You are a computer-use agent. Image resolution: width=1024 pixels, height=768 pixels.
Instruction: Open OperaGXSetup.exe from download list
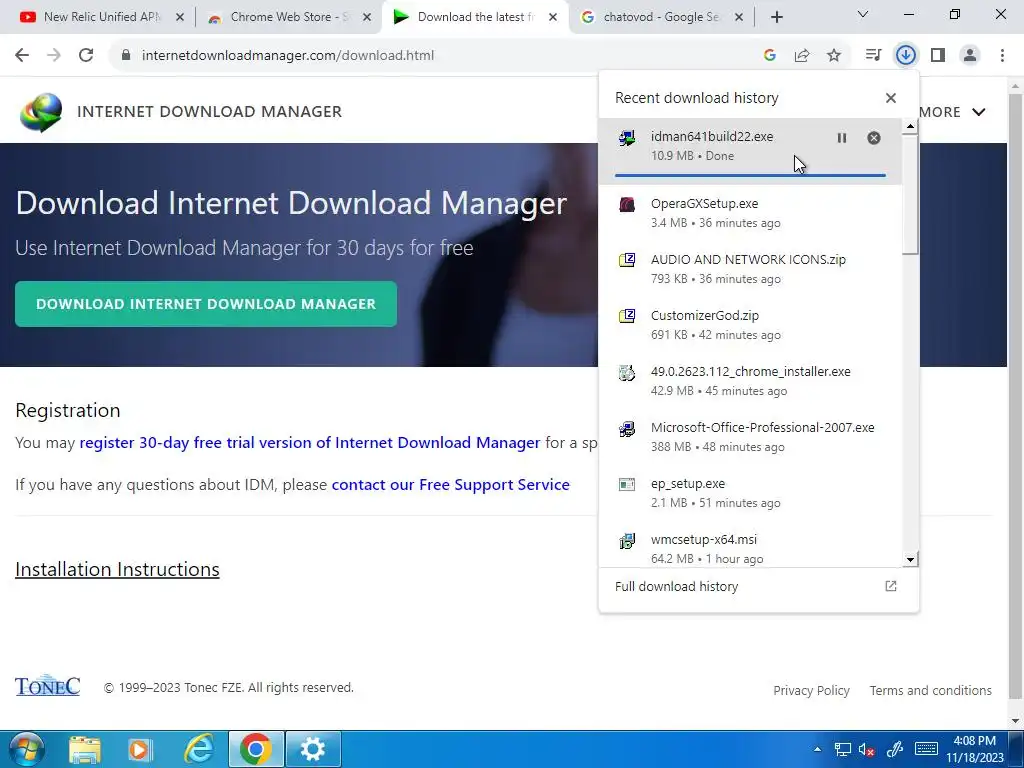tap(750, 213)
